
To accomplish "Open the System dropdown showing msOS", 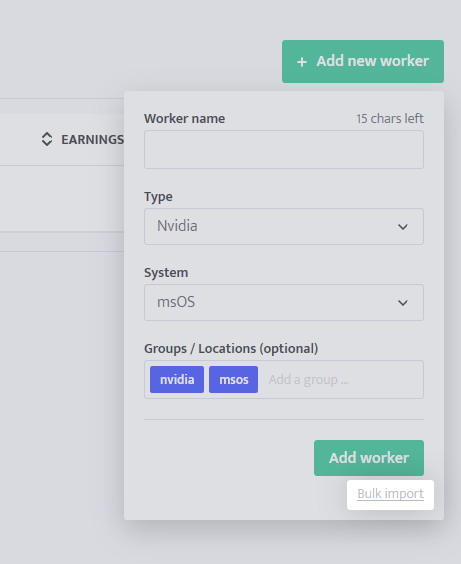I will [284, 302].
